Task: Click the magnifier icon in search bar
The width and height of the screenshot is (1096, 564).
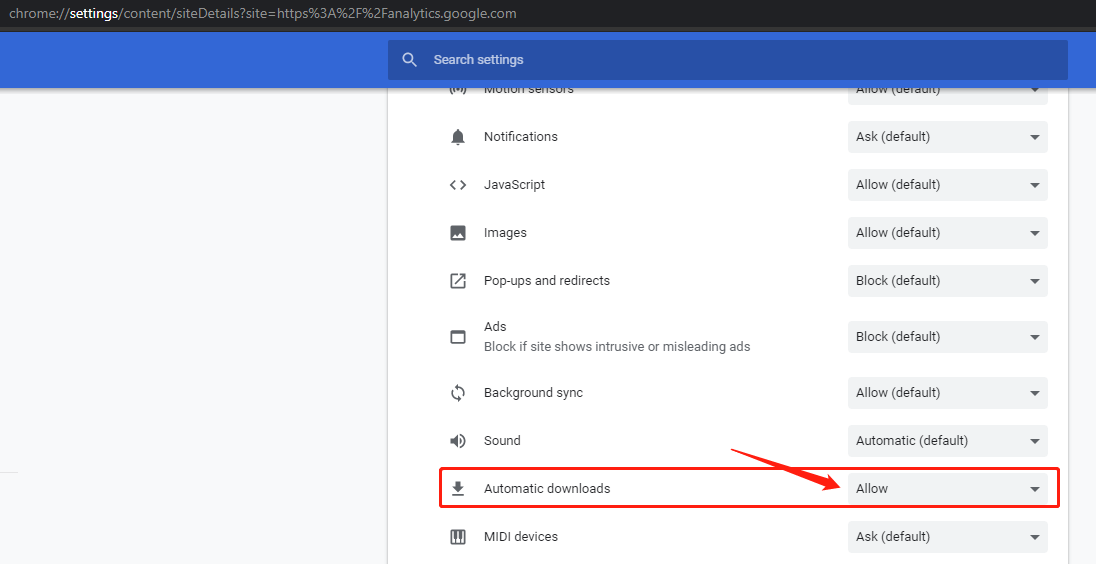Action: [410, 60]
